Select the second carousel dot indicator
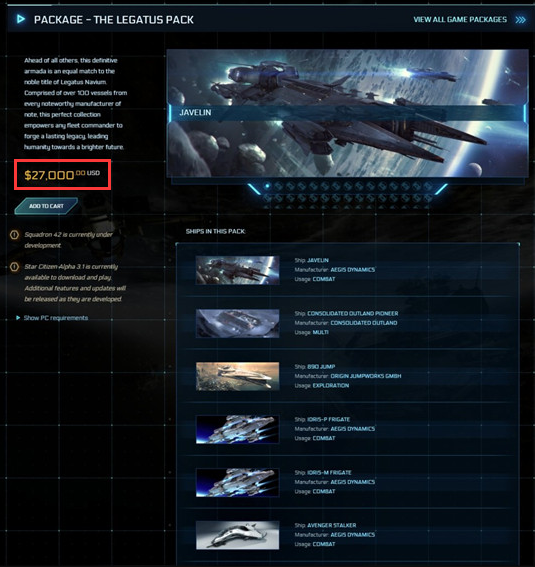The width and height of the screenshot is (535, 567). click(x=278, y=186)
